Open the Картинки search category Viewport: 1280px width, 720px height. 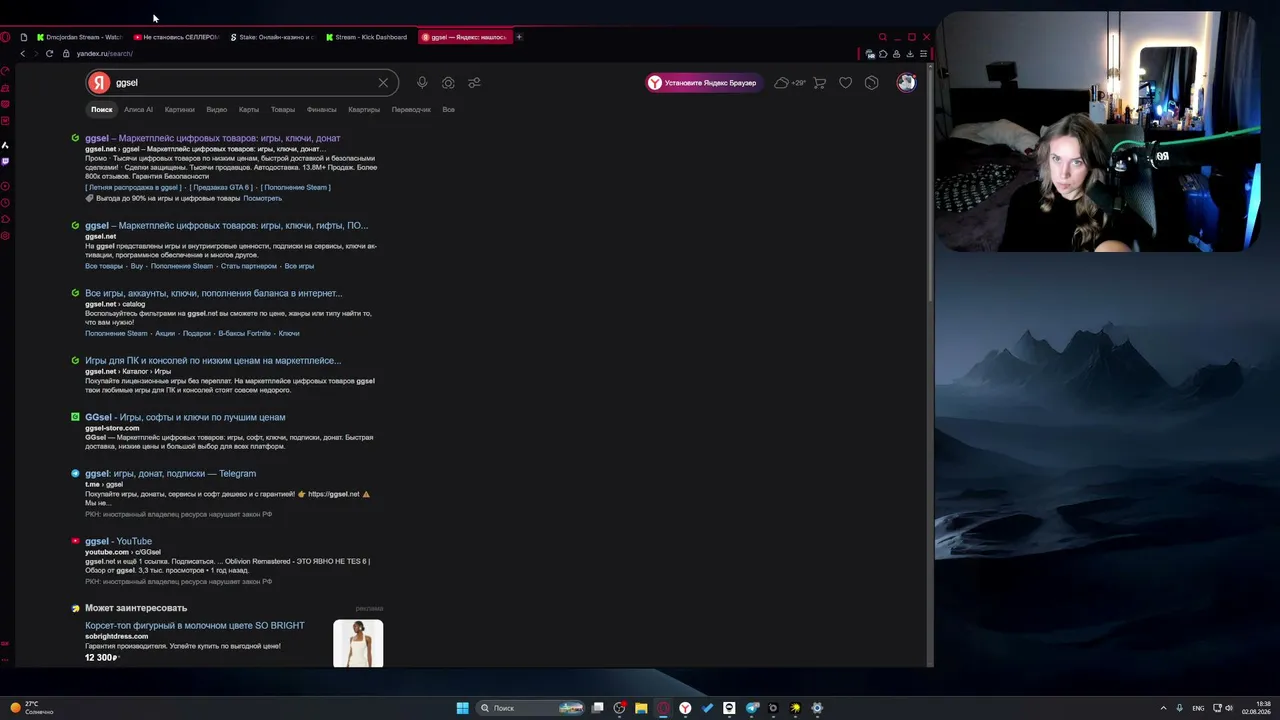[180, 110]
